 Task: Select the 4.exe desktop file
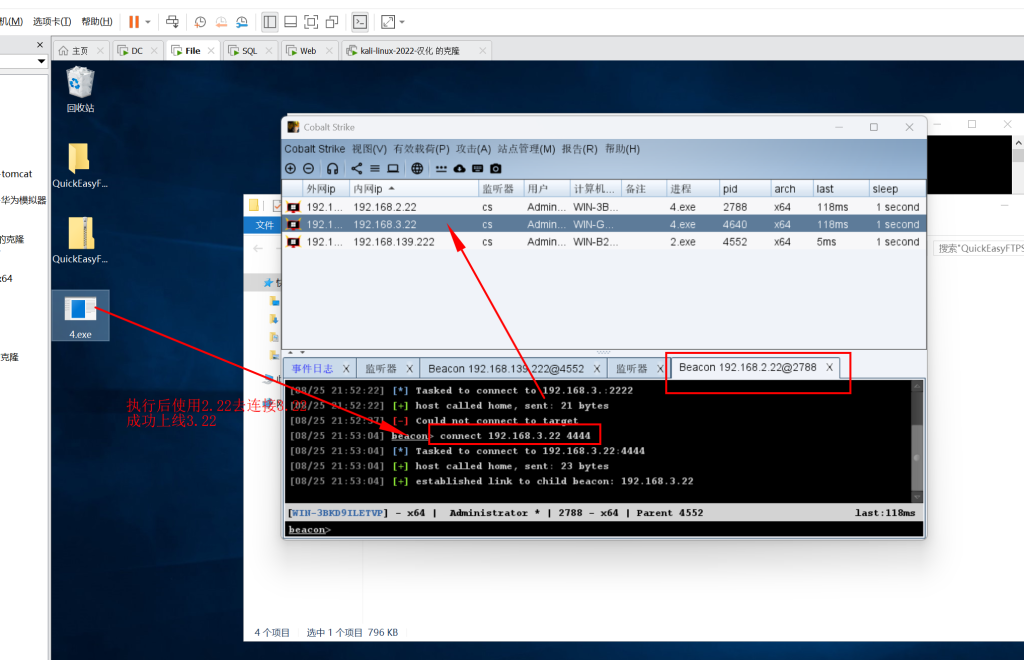click(80, 316)
